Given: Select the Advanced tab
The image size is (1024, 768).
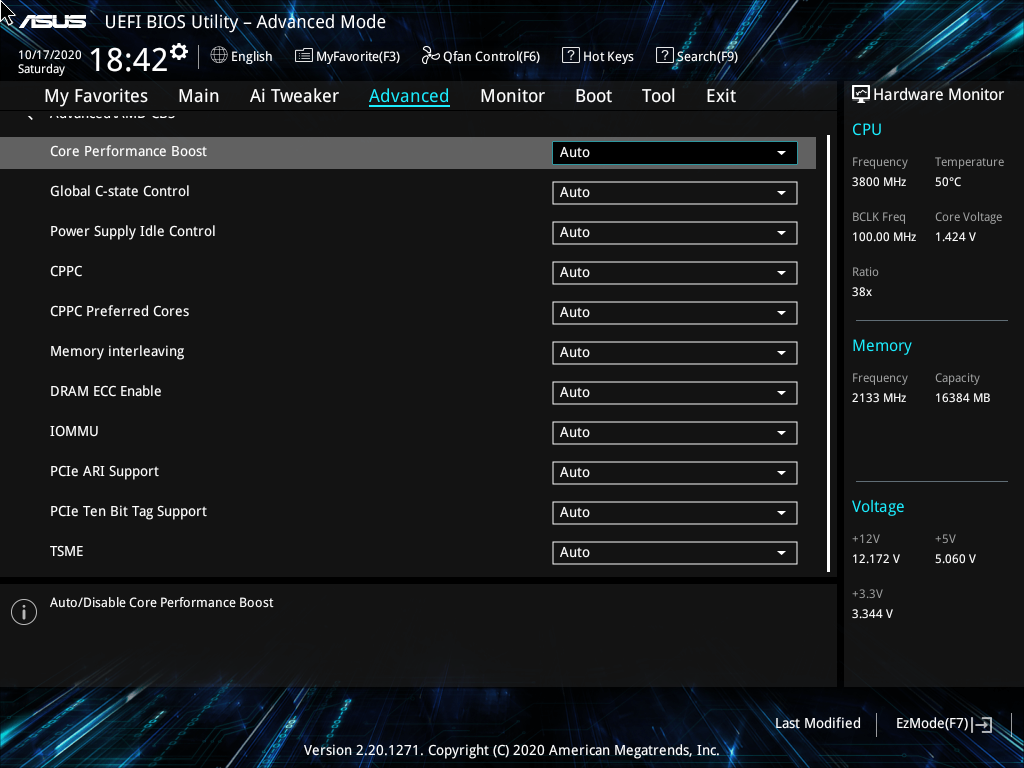Looking at the screenshot, I should pos(409,96).
